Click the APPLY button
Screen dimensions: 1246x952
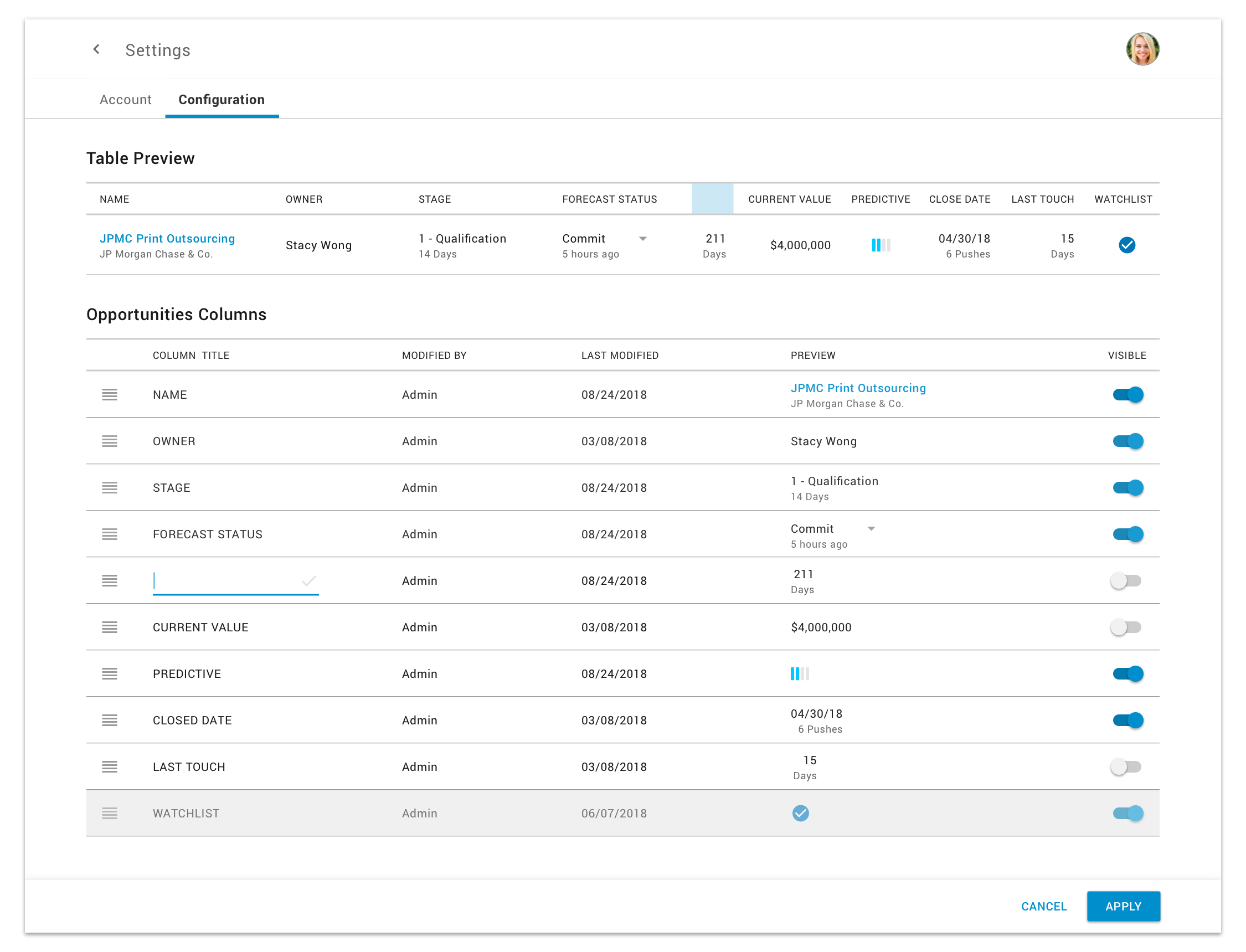(1123, 906)
